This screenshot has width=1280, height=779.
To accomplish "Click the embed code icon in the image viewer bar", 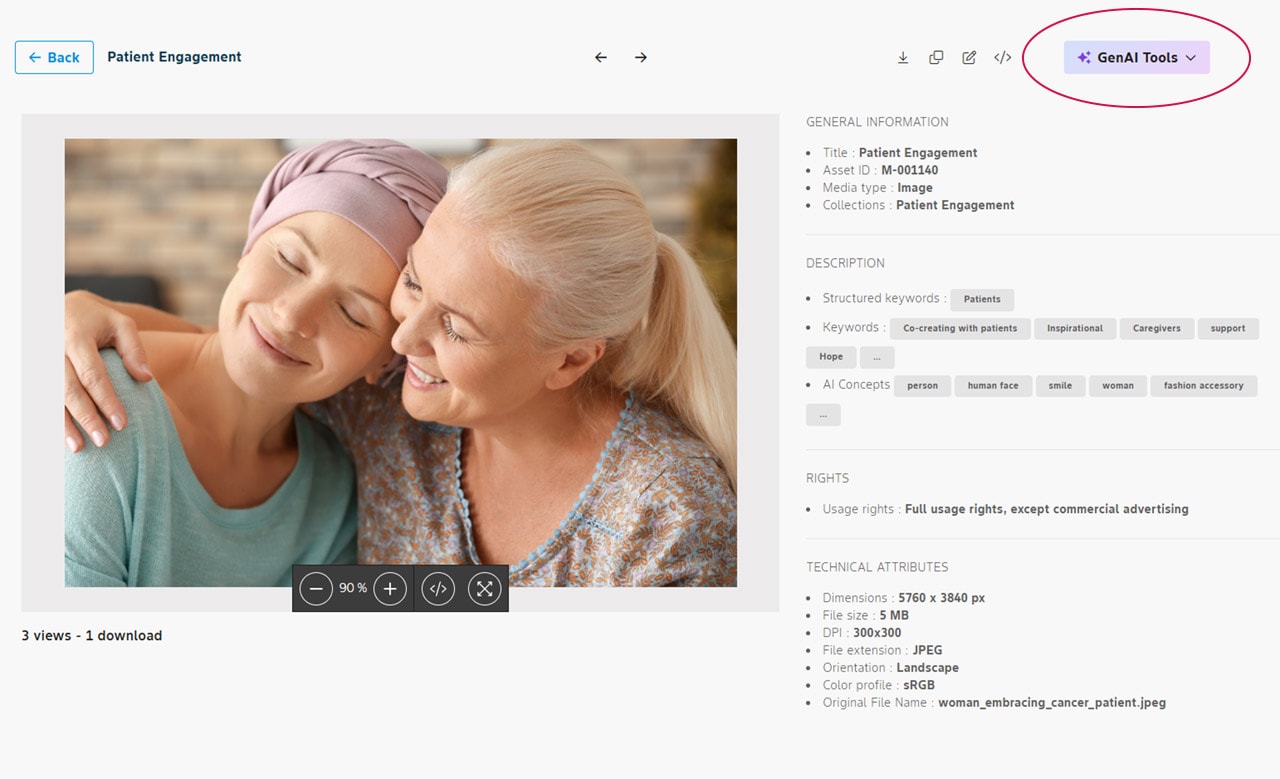I will (438, 588).
